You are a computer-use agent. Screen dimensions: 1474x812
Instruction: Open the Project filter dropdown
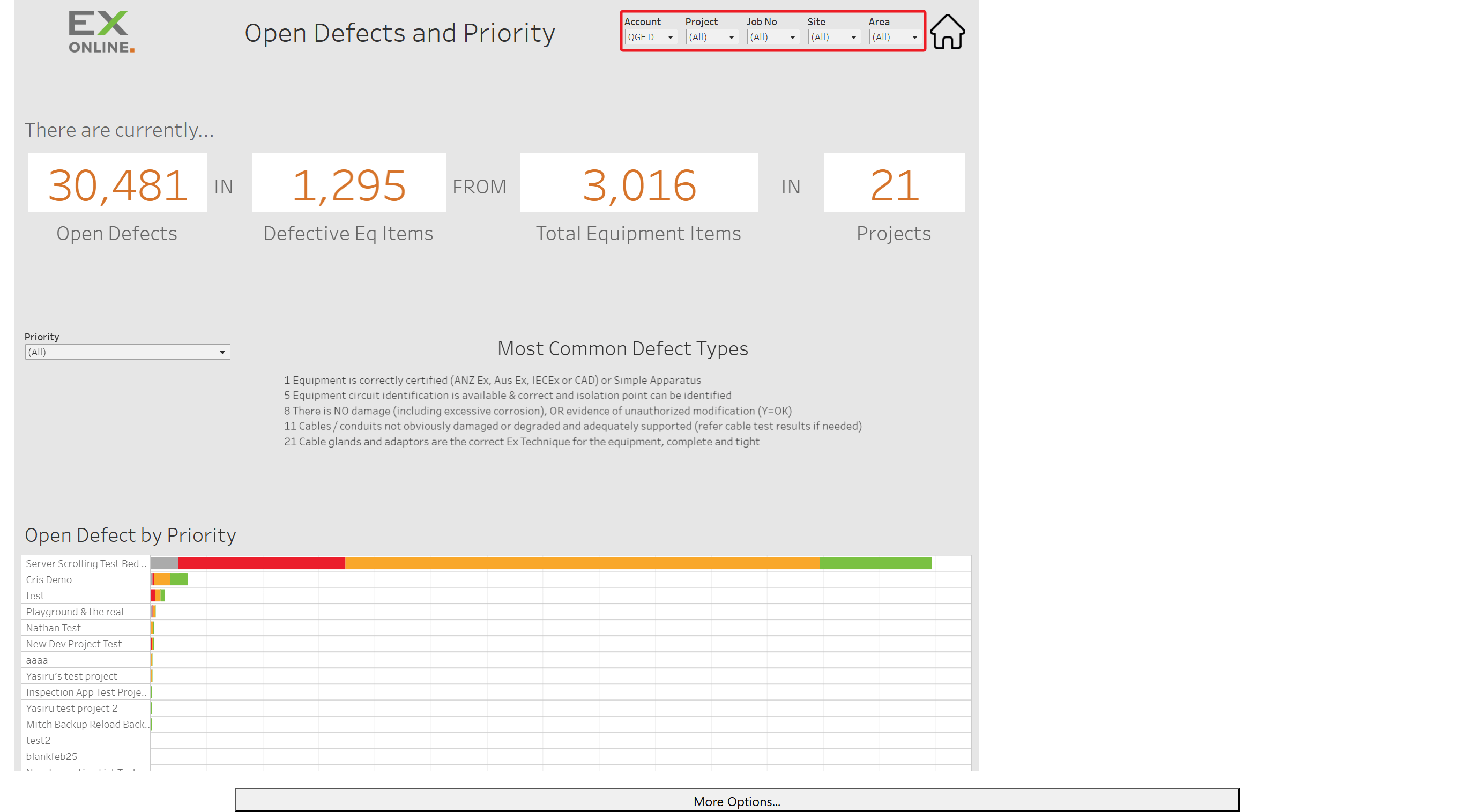pos(712,37)
